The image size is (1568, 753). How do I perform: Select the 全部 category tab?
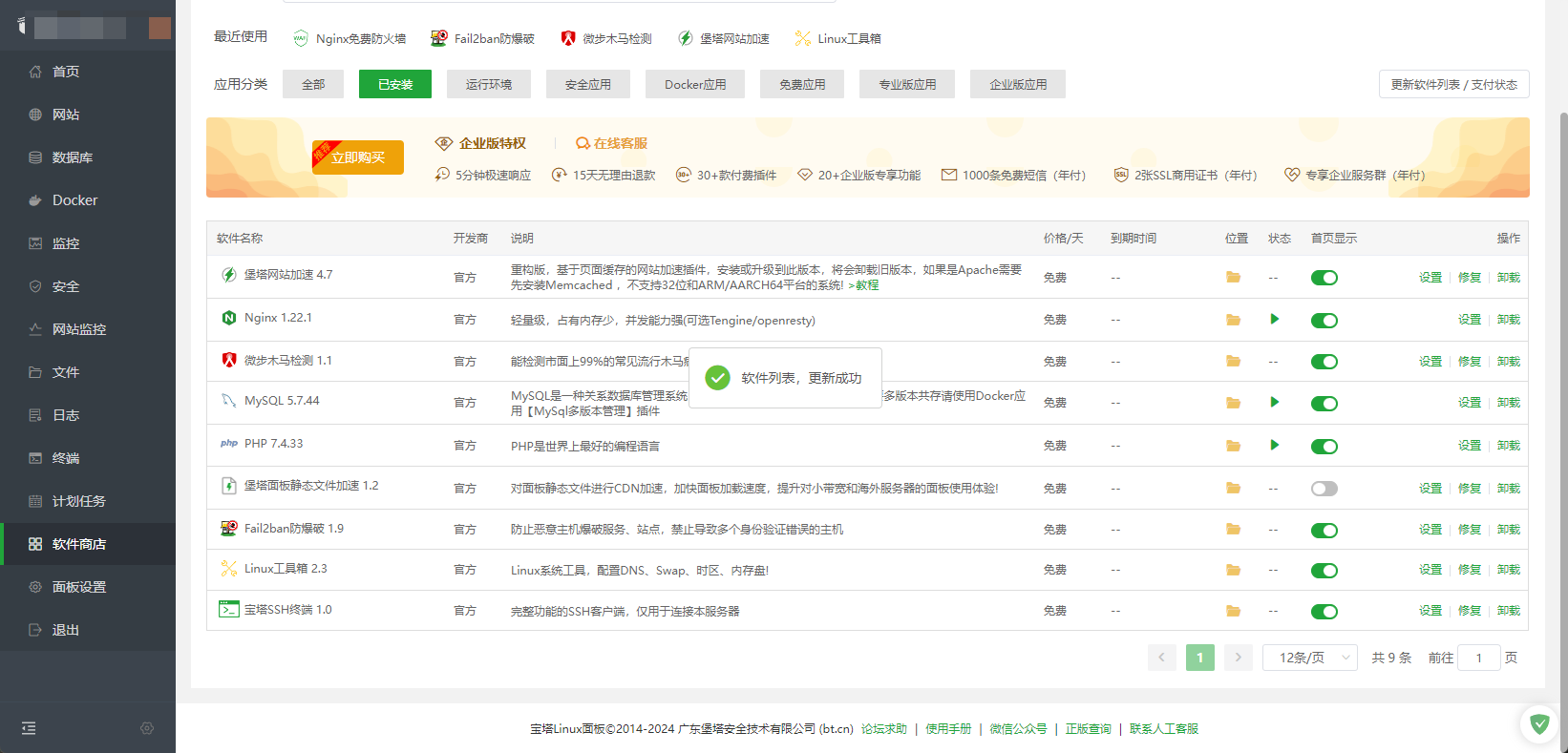(x=313, y=84)
